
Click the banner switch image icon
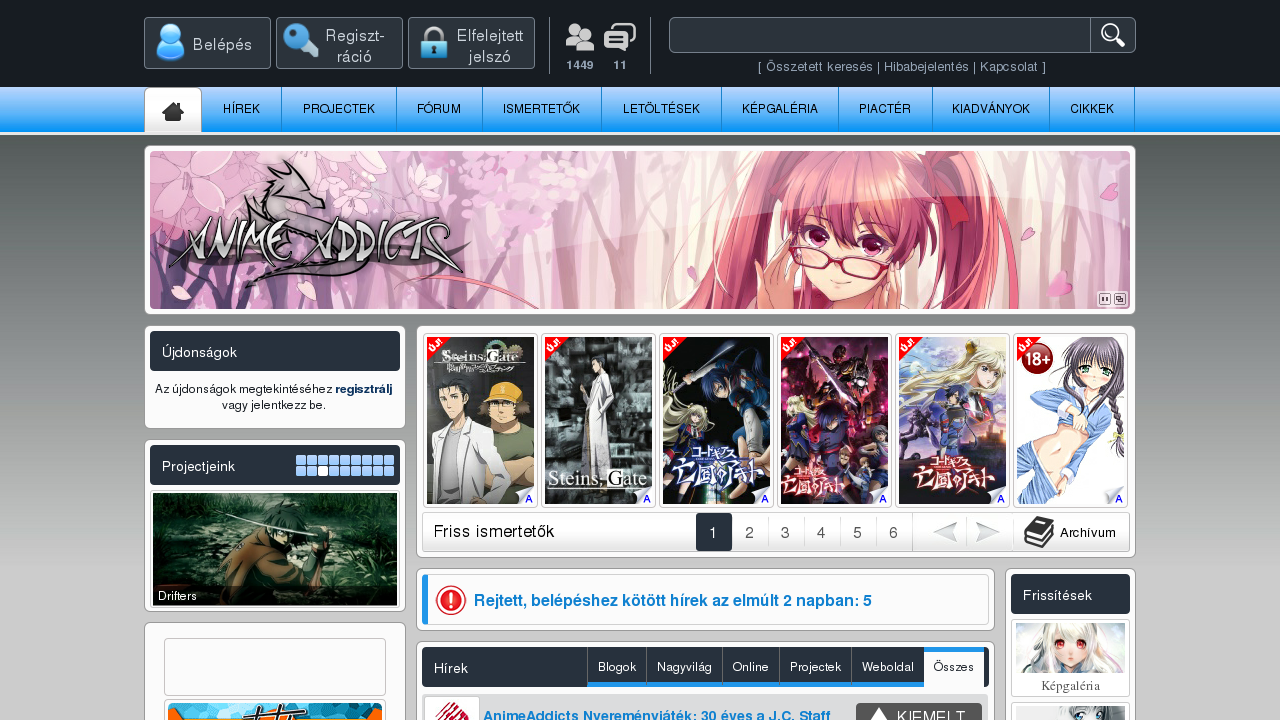tap(1120, 298)
